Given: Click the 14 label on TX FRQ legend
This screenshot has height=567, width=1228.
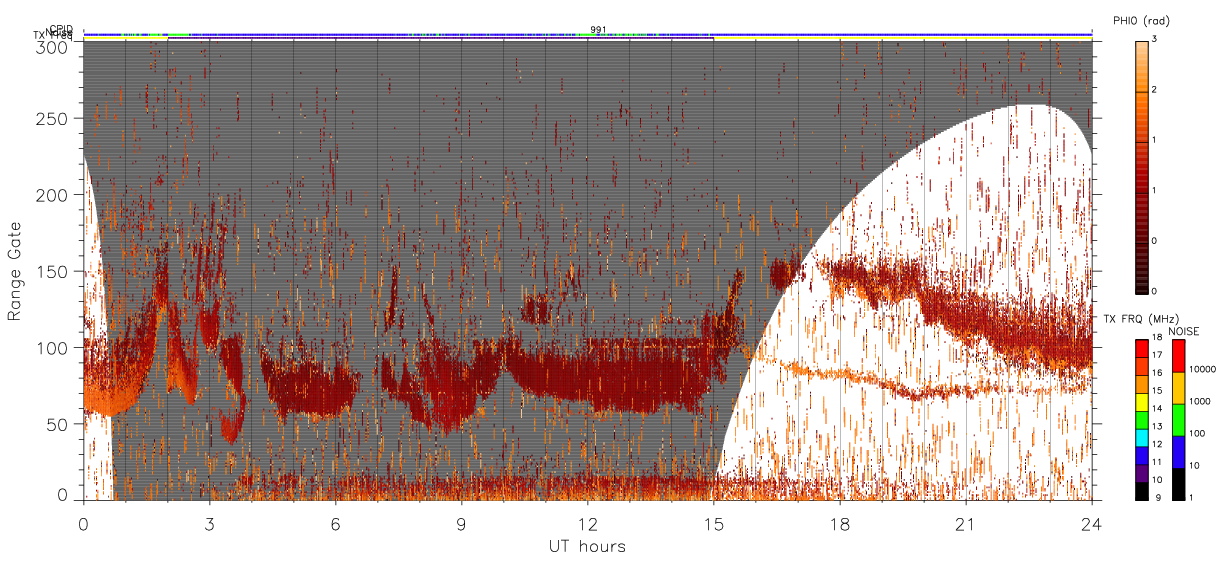Looking at the screenshot, I should [x=1157, y=408].
